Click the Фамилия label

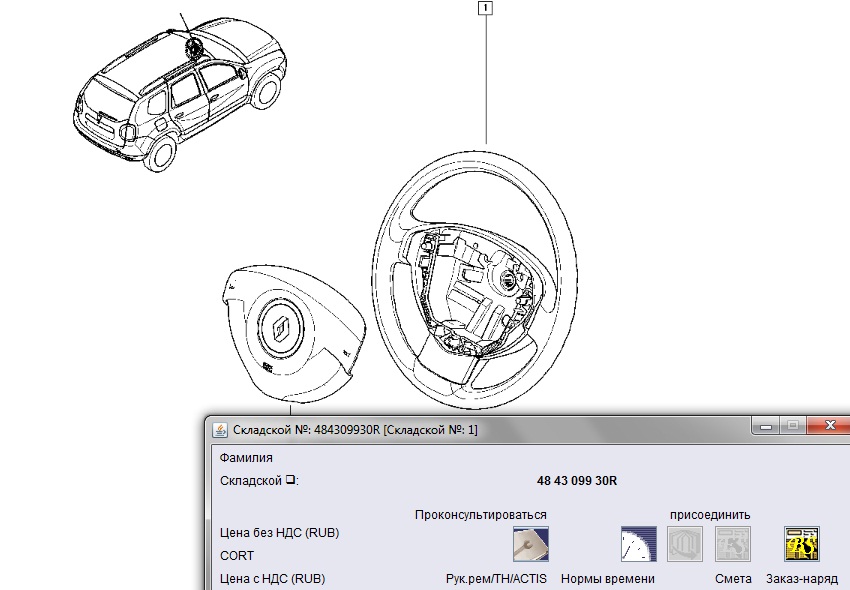246,458
